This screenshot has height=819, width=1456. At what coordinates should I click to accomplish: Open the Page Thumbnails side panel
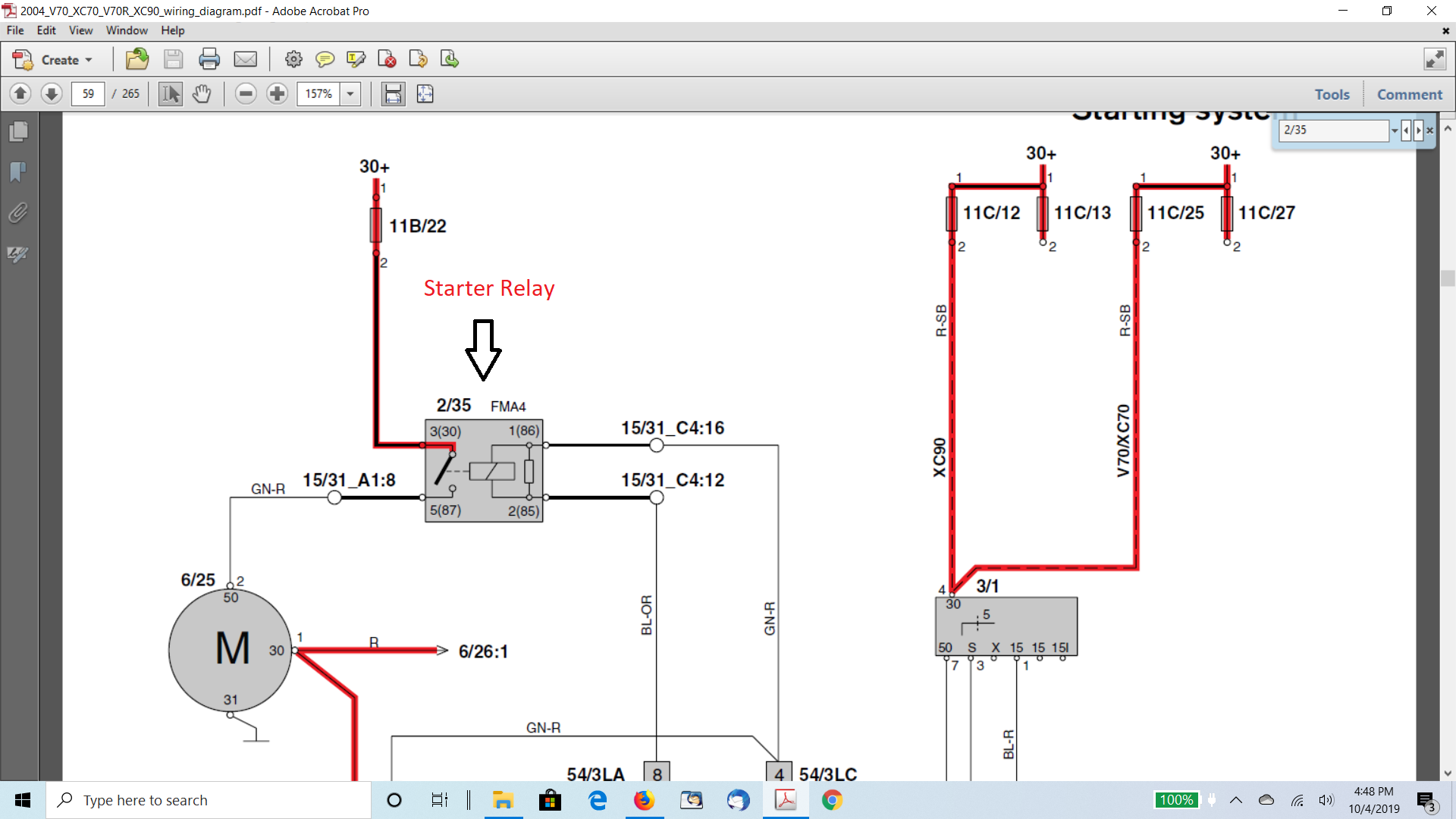(18, 132)
